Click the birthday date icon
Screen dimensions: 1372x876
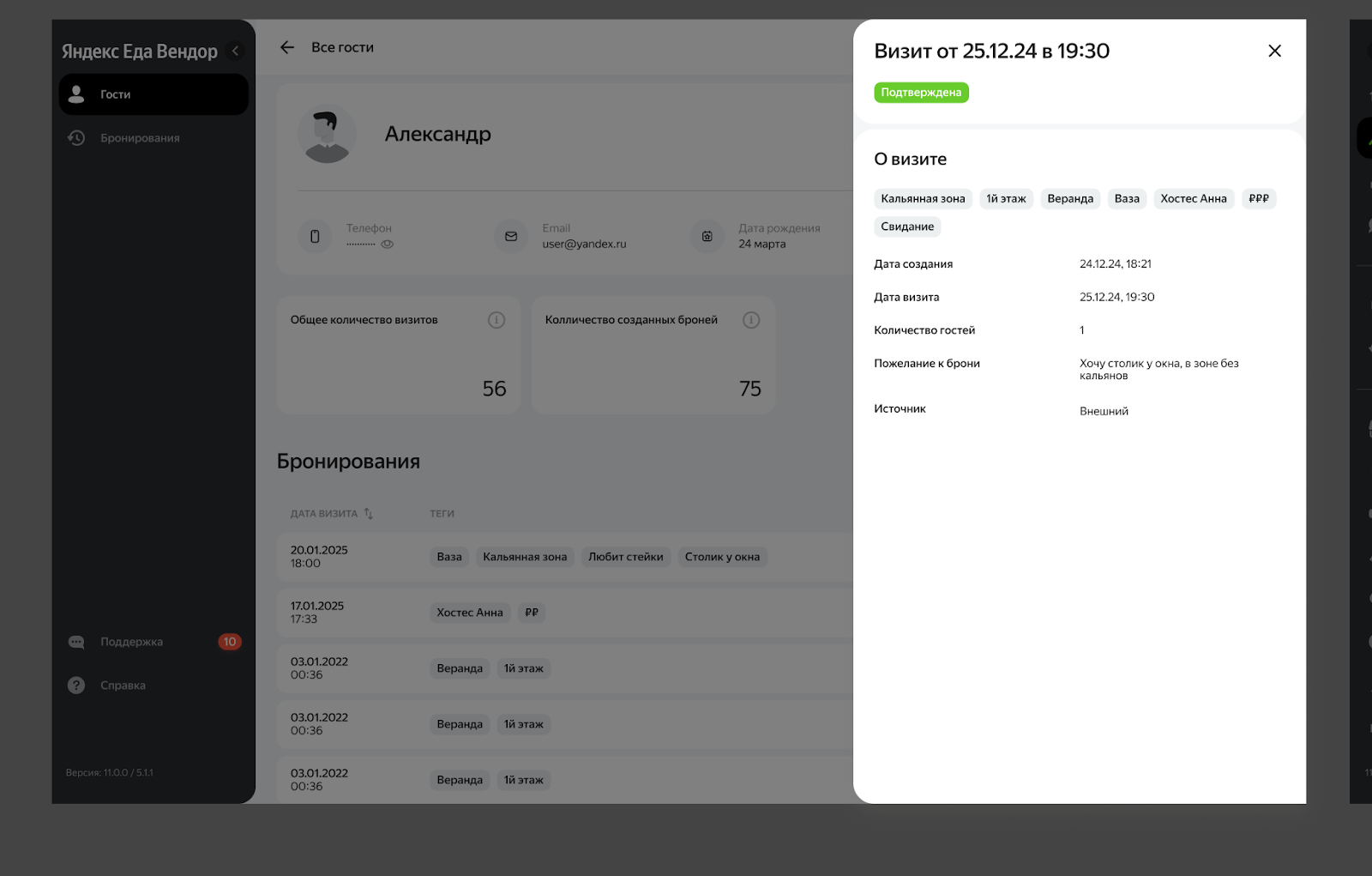(707, 236)
